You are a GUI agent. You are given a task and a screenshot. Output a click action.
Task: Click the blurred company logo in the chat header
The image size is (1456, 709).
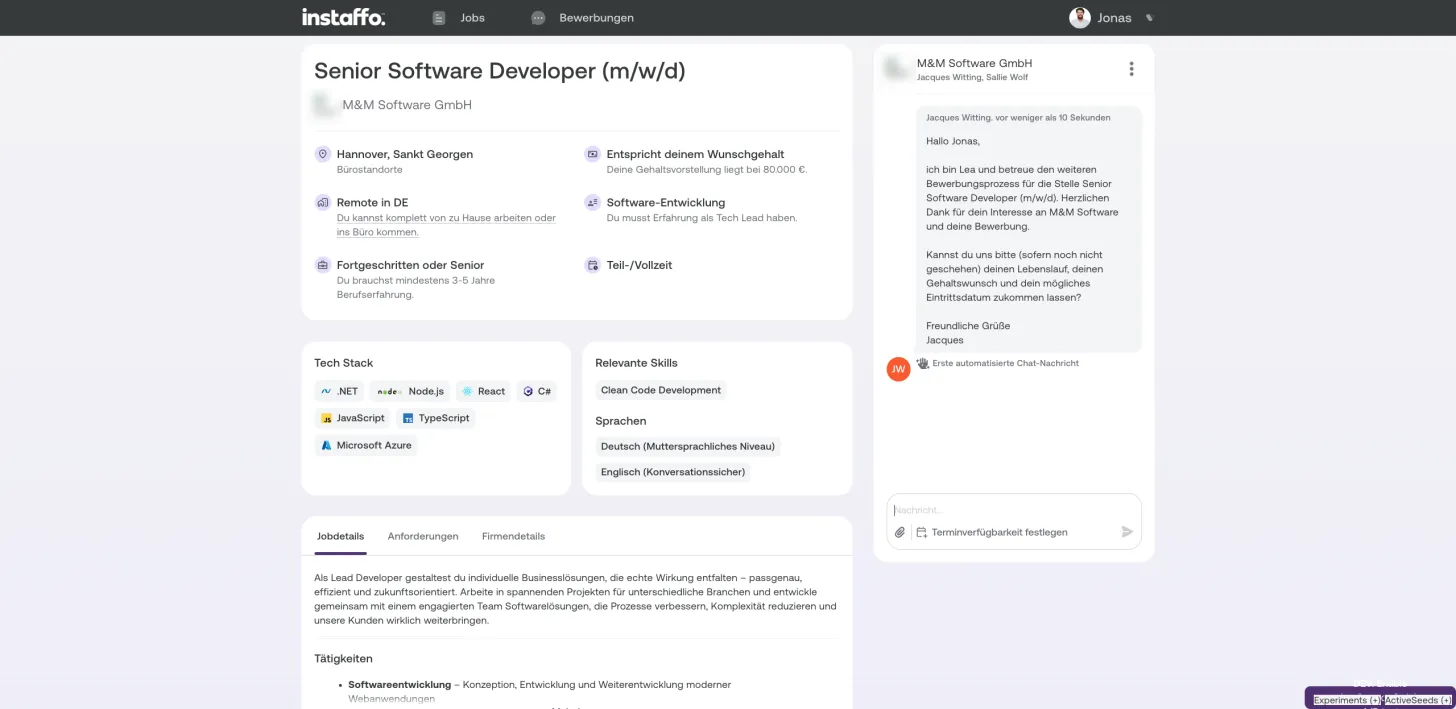click(896, 69)
